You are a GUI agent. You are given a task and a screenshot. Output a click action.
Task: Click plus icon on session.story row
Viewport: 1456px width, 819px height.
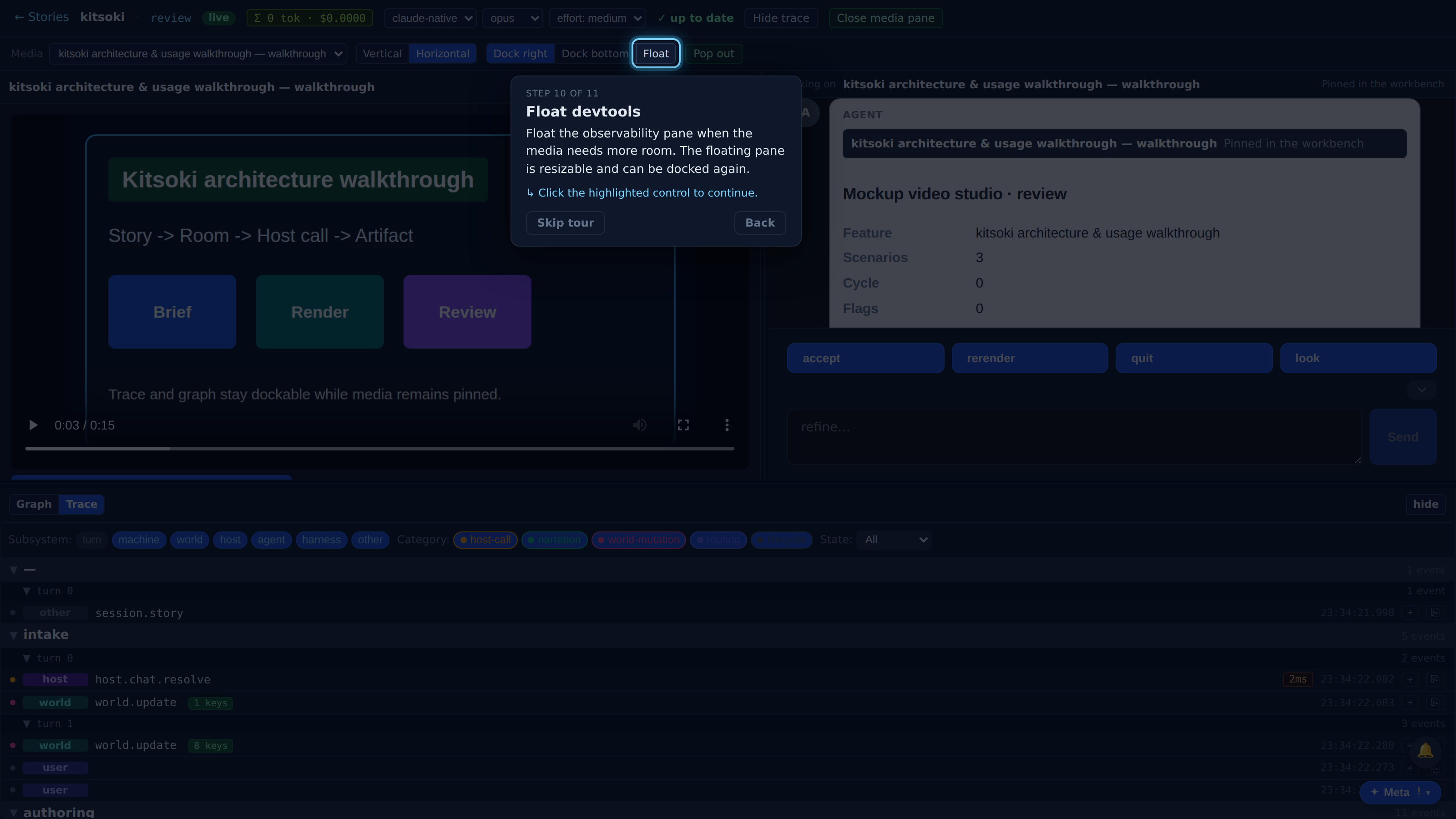point(1410,613)
